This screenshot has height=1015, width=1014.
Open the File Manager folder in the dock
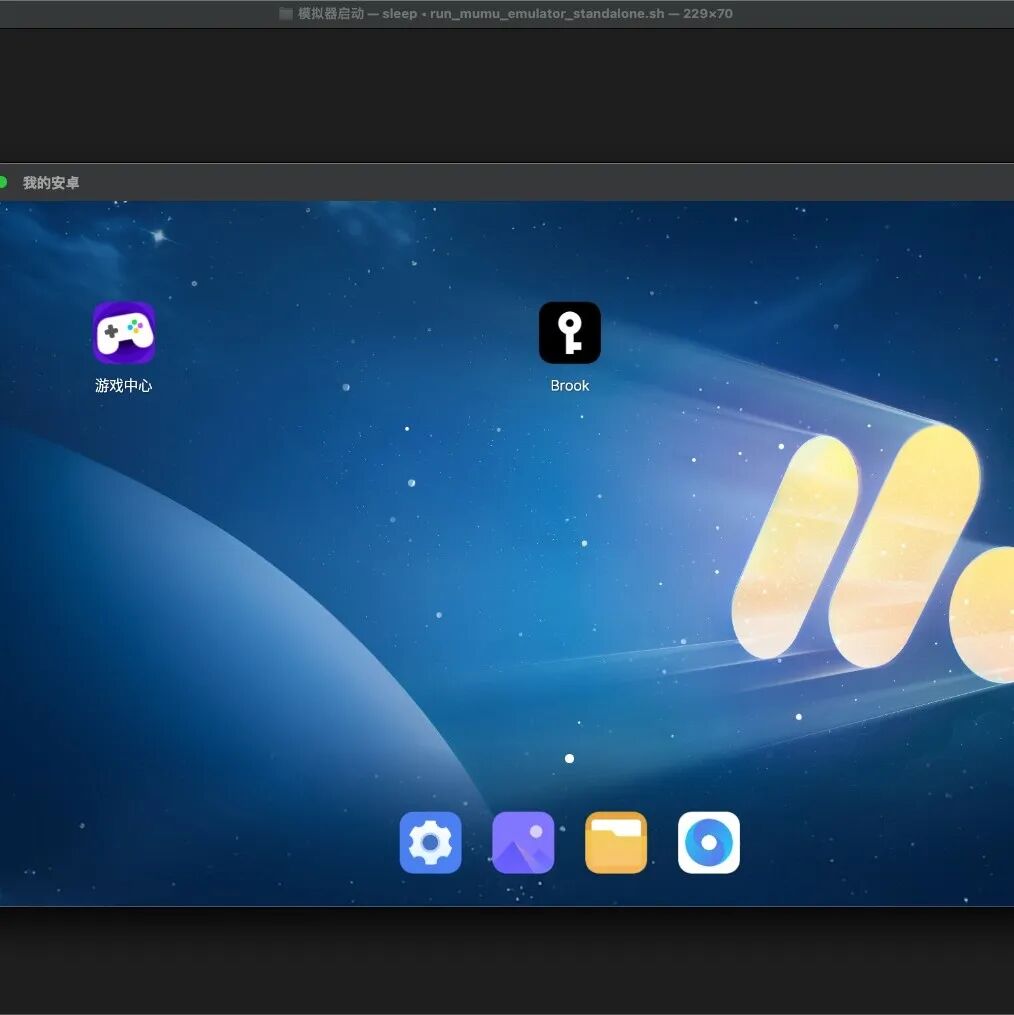616,842
